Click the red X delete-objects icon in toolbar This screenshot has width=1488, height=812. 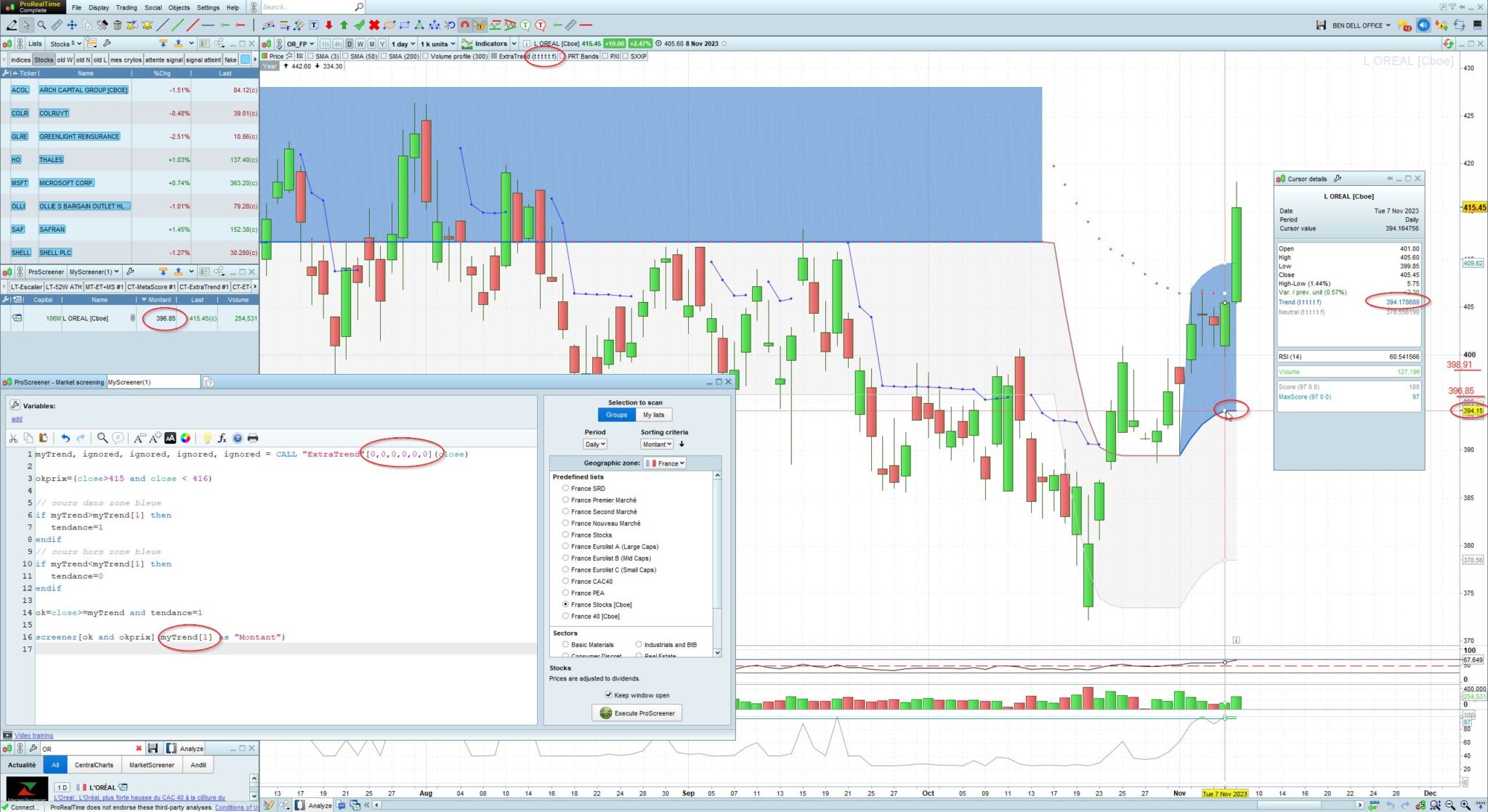pyautogui.click(x=373, y=25)
